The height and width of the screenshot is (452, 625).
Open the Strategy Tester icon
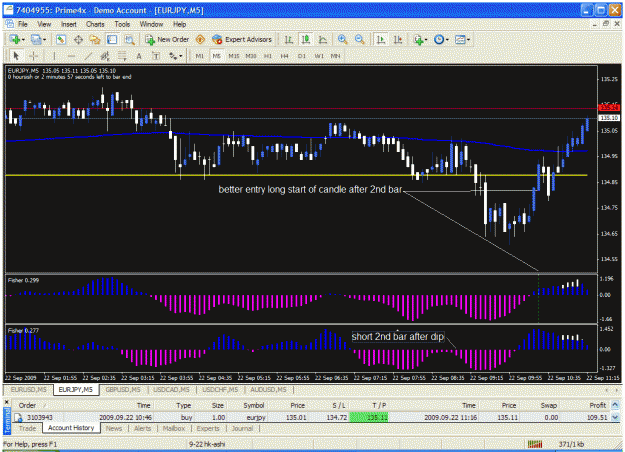pyautogui.click(x=129, y=39)
